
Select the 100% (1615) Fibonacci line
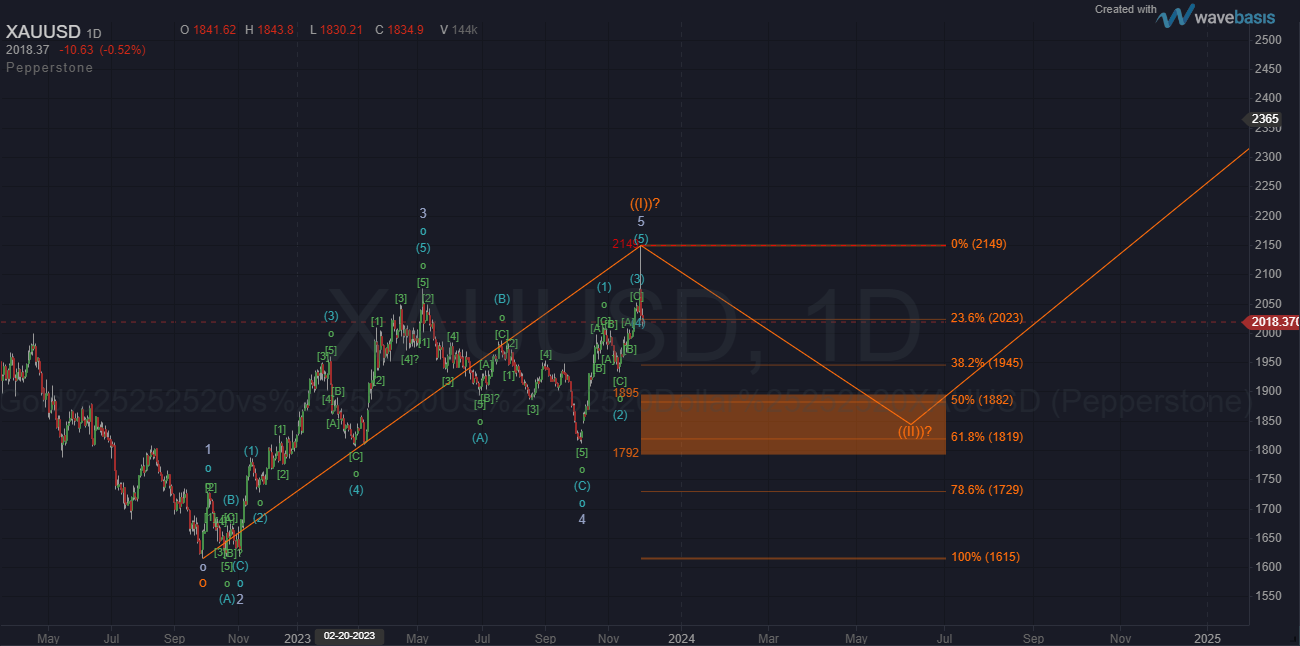tap(985, 557)
